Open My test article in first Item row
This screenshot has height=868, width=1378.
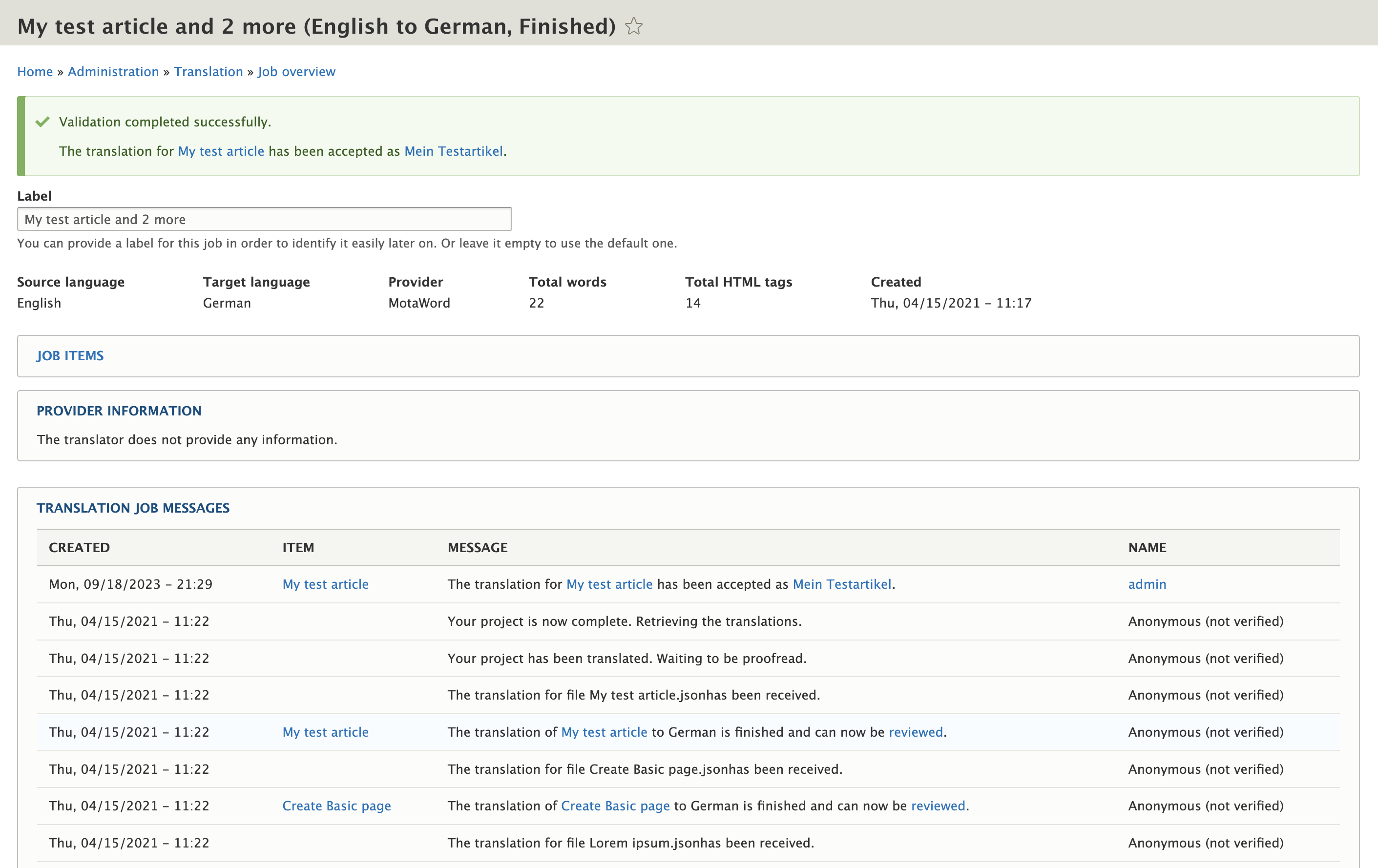click(x=325, y=584)
